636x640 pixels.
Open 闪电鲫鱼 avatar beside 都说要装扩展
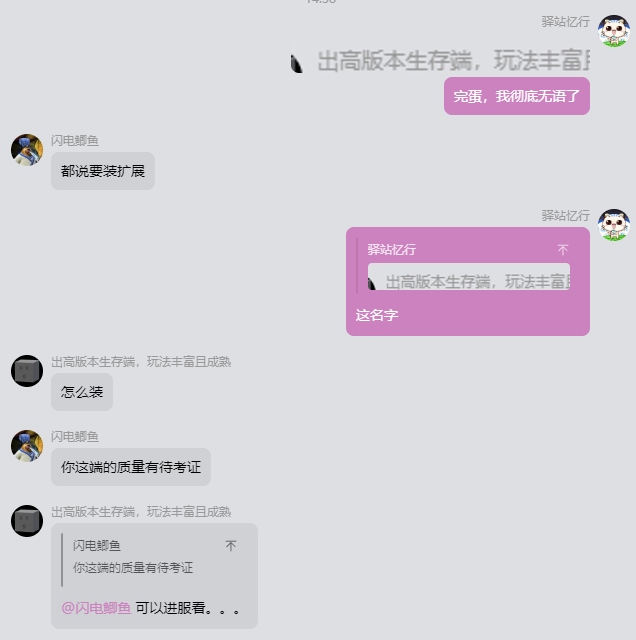(27, 150)
